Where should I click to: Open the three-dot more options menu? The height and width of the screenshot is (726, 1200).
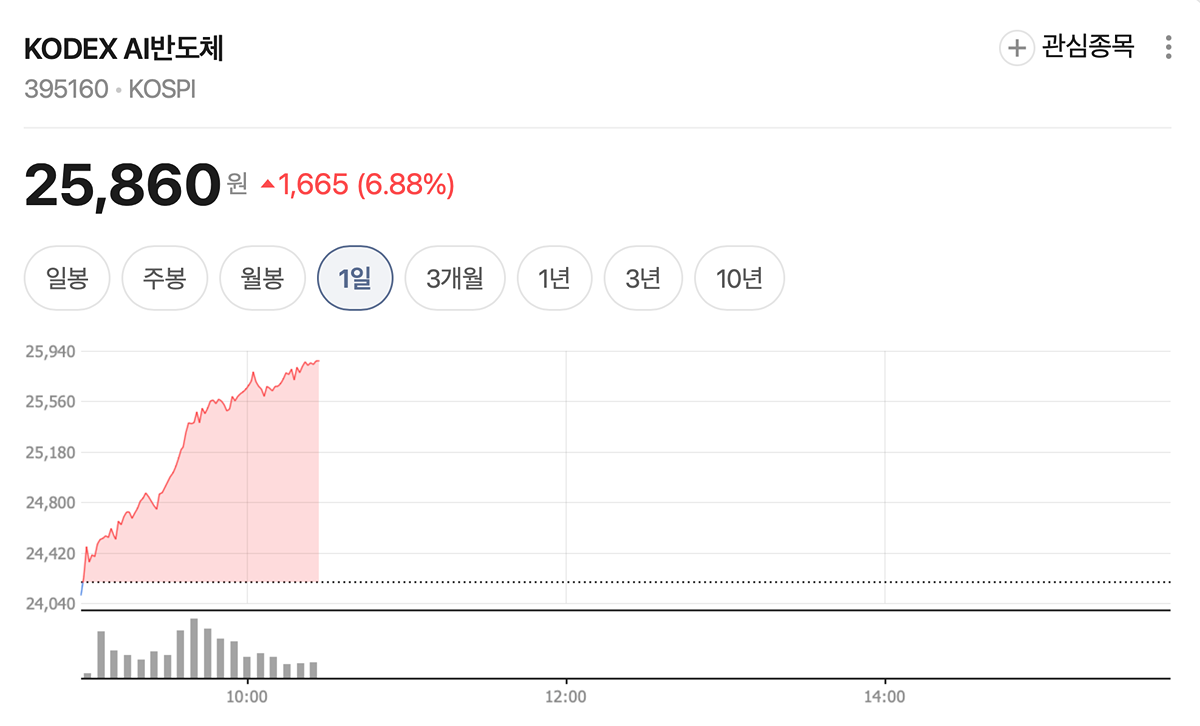tap(1168, 47)
